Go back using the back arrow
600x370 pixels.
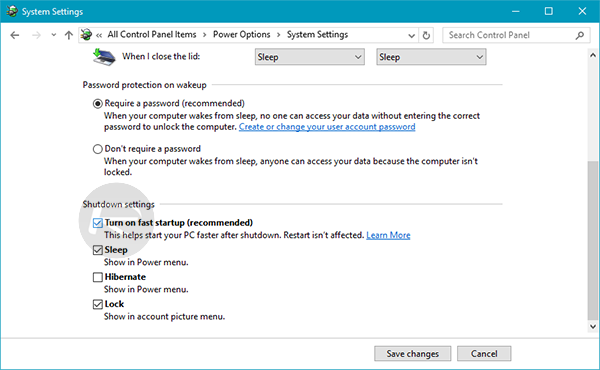coord(15,35)
